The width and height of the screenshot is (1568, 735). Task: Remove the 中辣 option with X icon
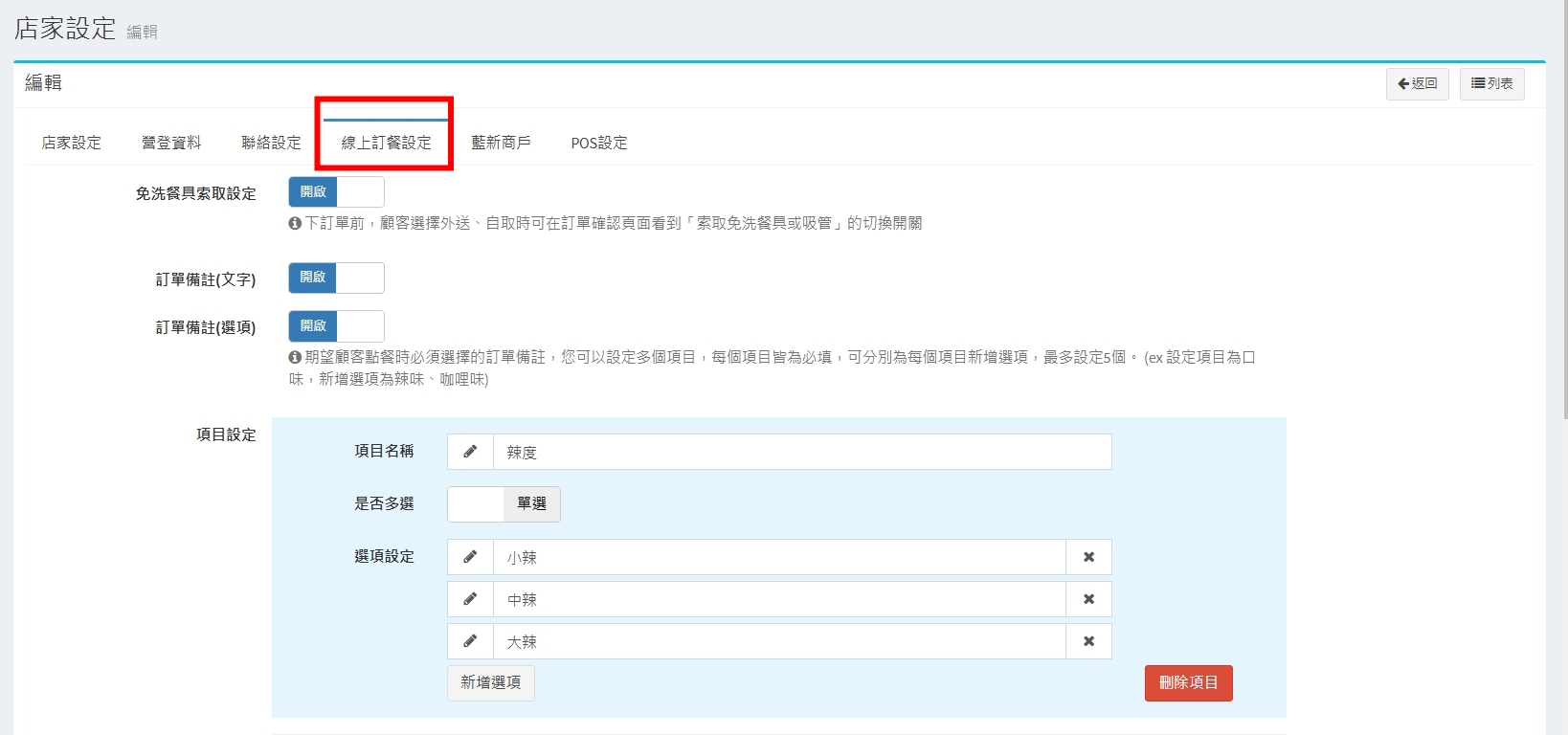click(x=1088, y=599)
